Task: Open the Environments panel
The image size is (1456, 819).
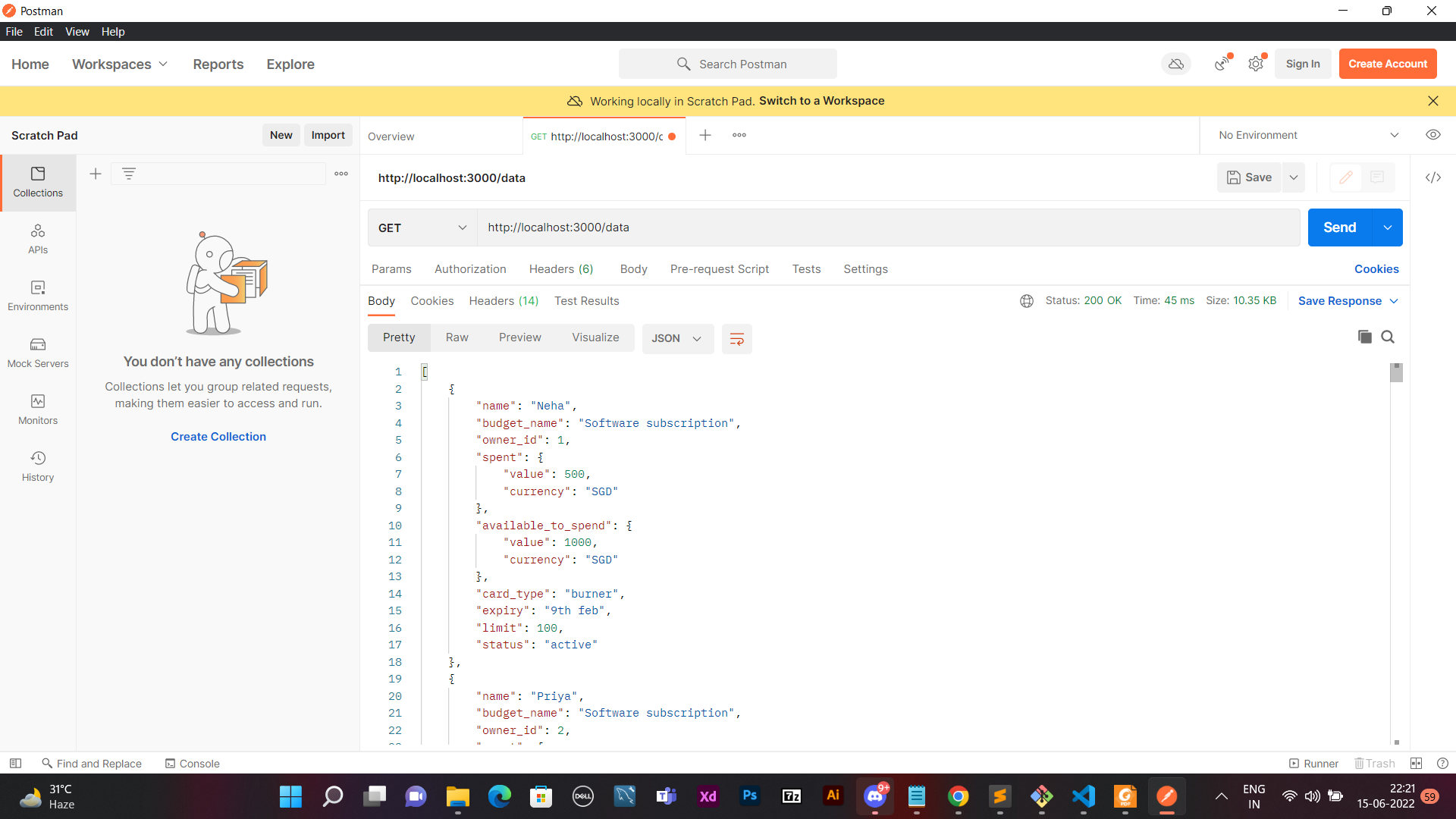Action: click(x=38, y=296)
